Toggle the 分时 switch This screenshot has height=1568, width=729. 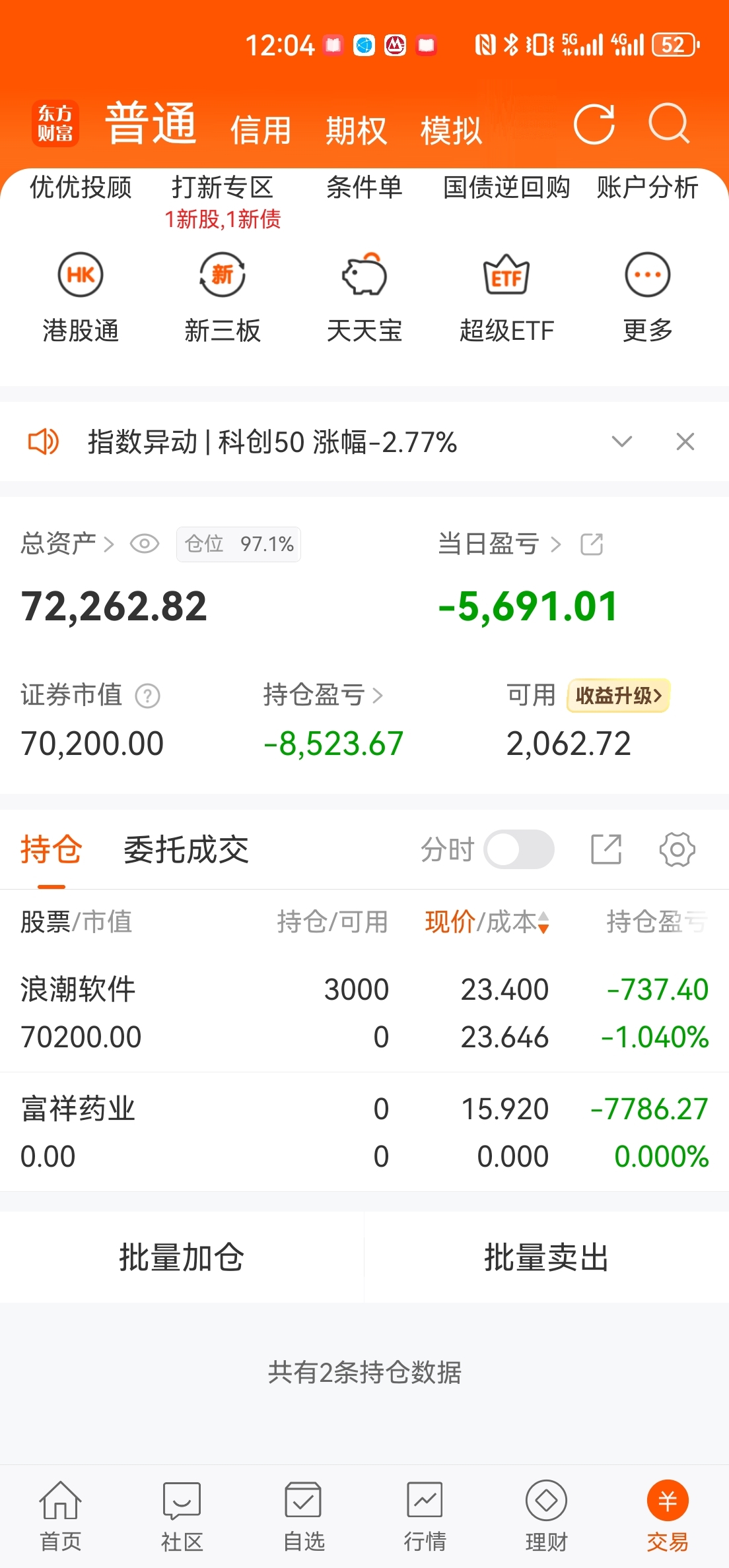[519, 849]
